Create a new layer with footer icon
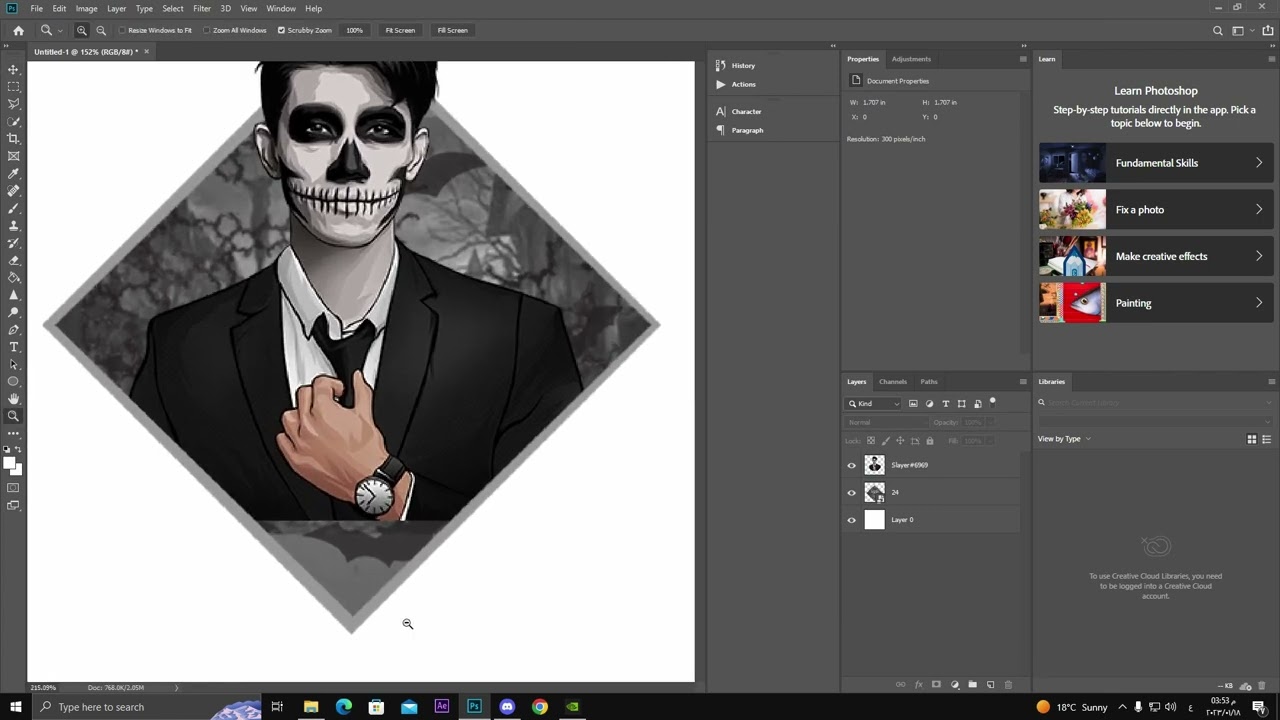Screen dimensions: 1280x720 coord(990,685)
